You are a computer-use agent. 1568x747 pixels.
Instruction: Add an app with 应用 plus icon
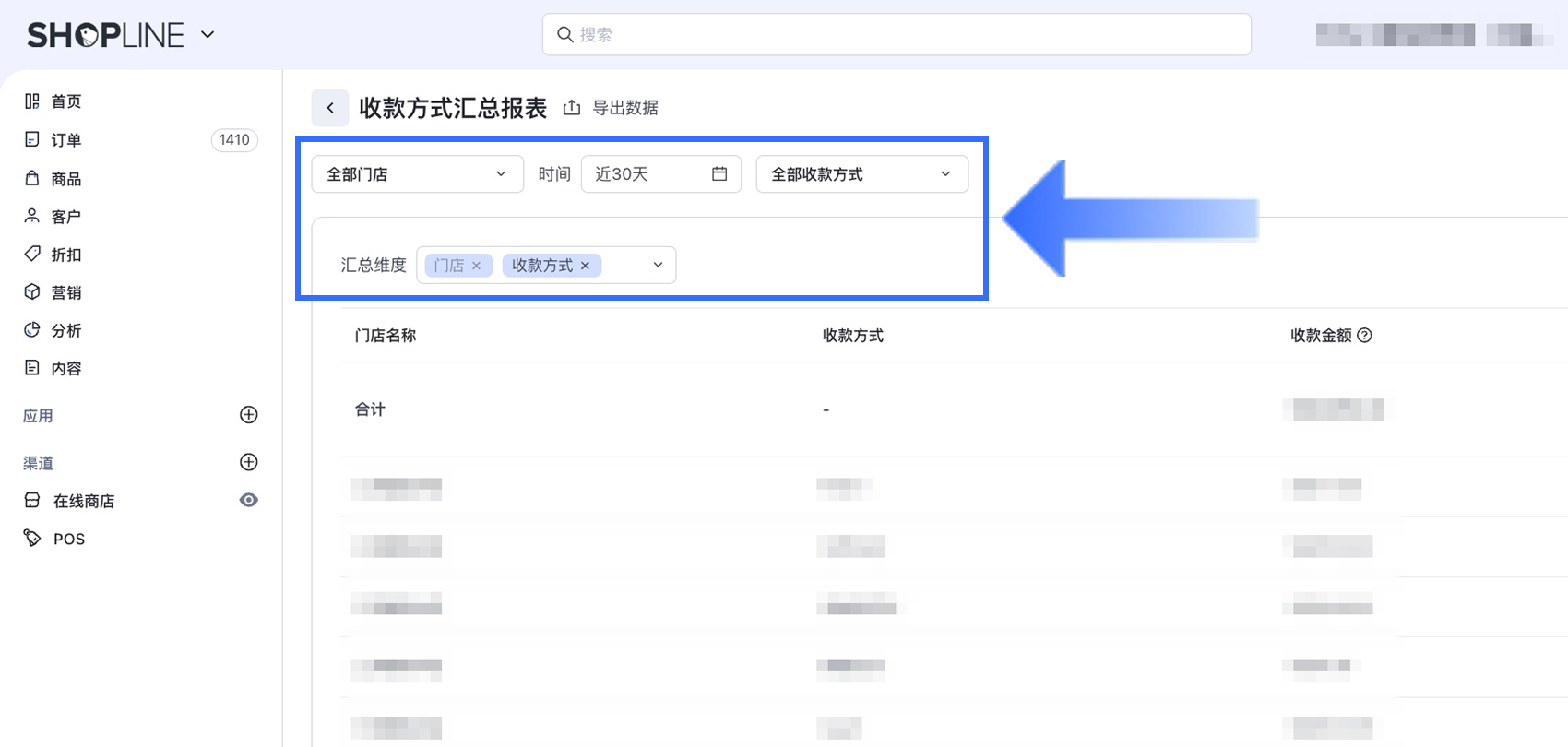pos(248,415)
